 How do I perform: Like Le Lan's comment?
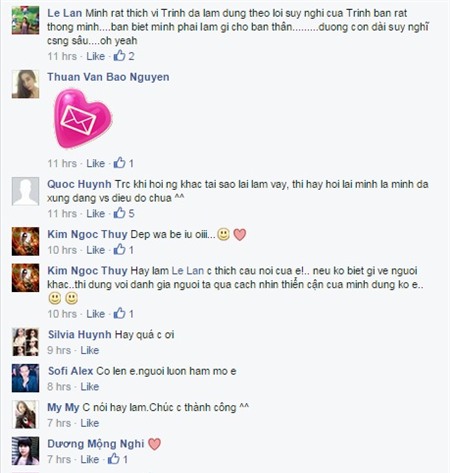point(96,56)
